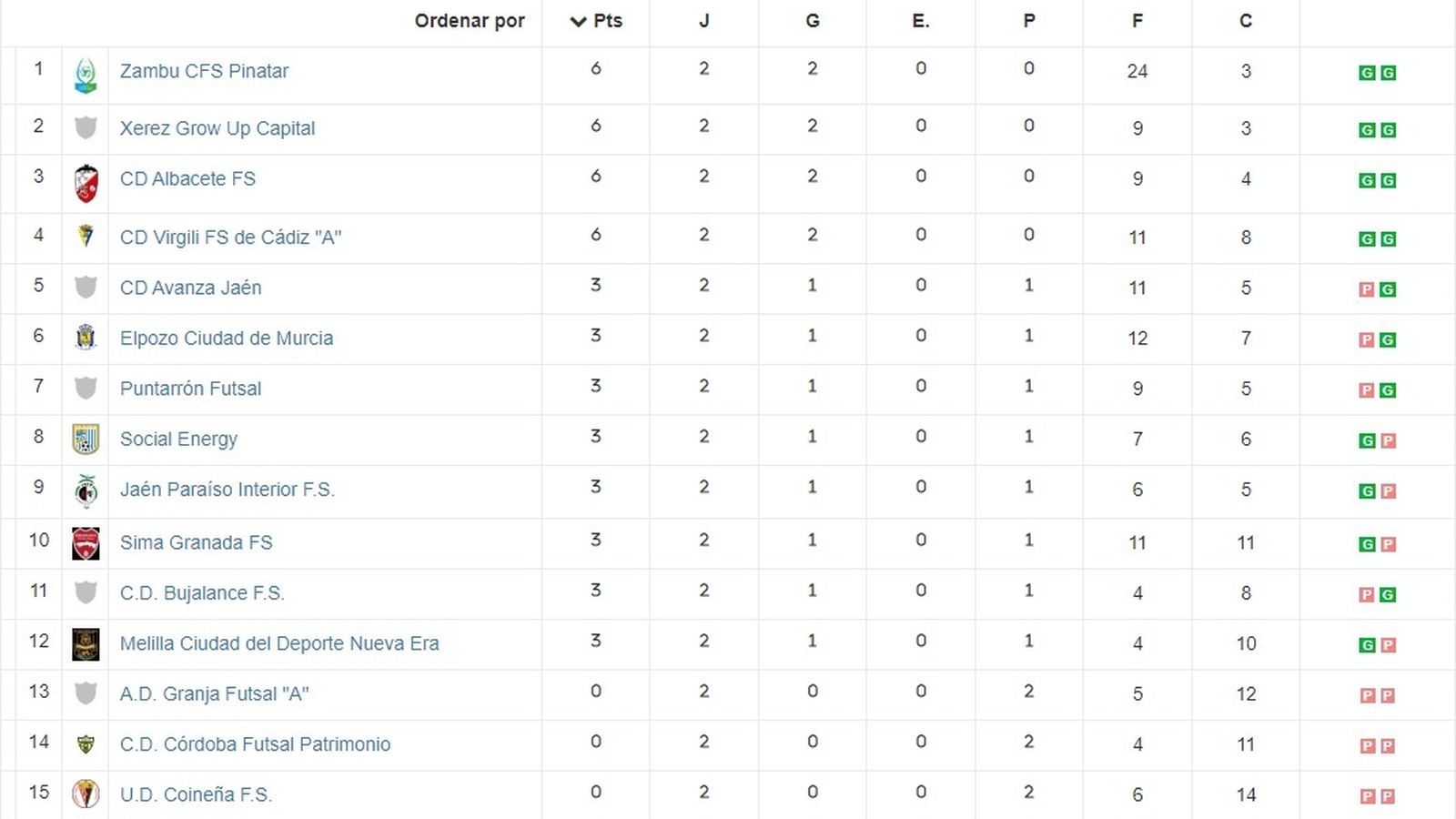The width and height of the screenshot is (1456, 819).
Task: Click the green G result badge for Zambu
Action: coord(1366,74)
